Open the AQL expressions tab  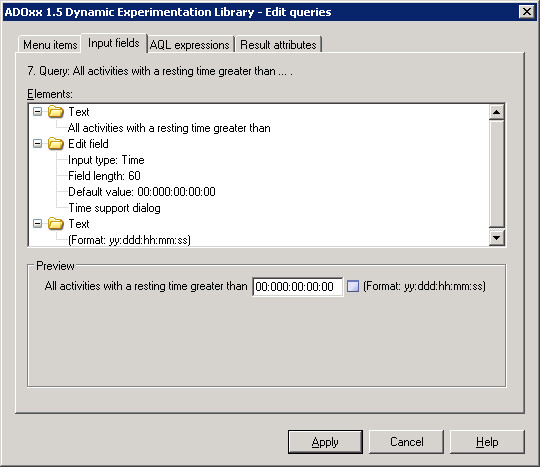(x=190, y=45)
